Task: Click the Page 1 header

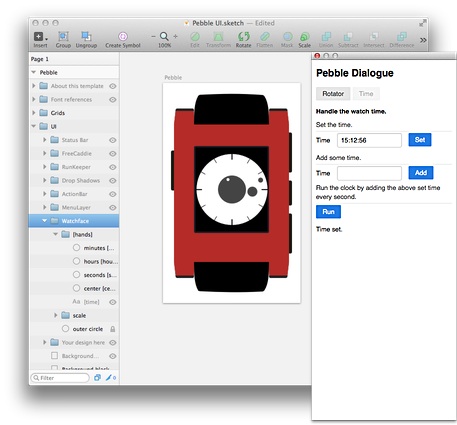Action: coord(40,59)
